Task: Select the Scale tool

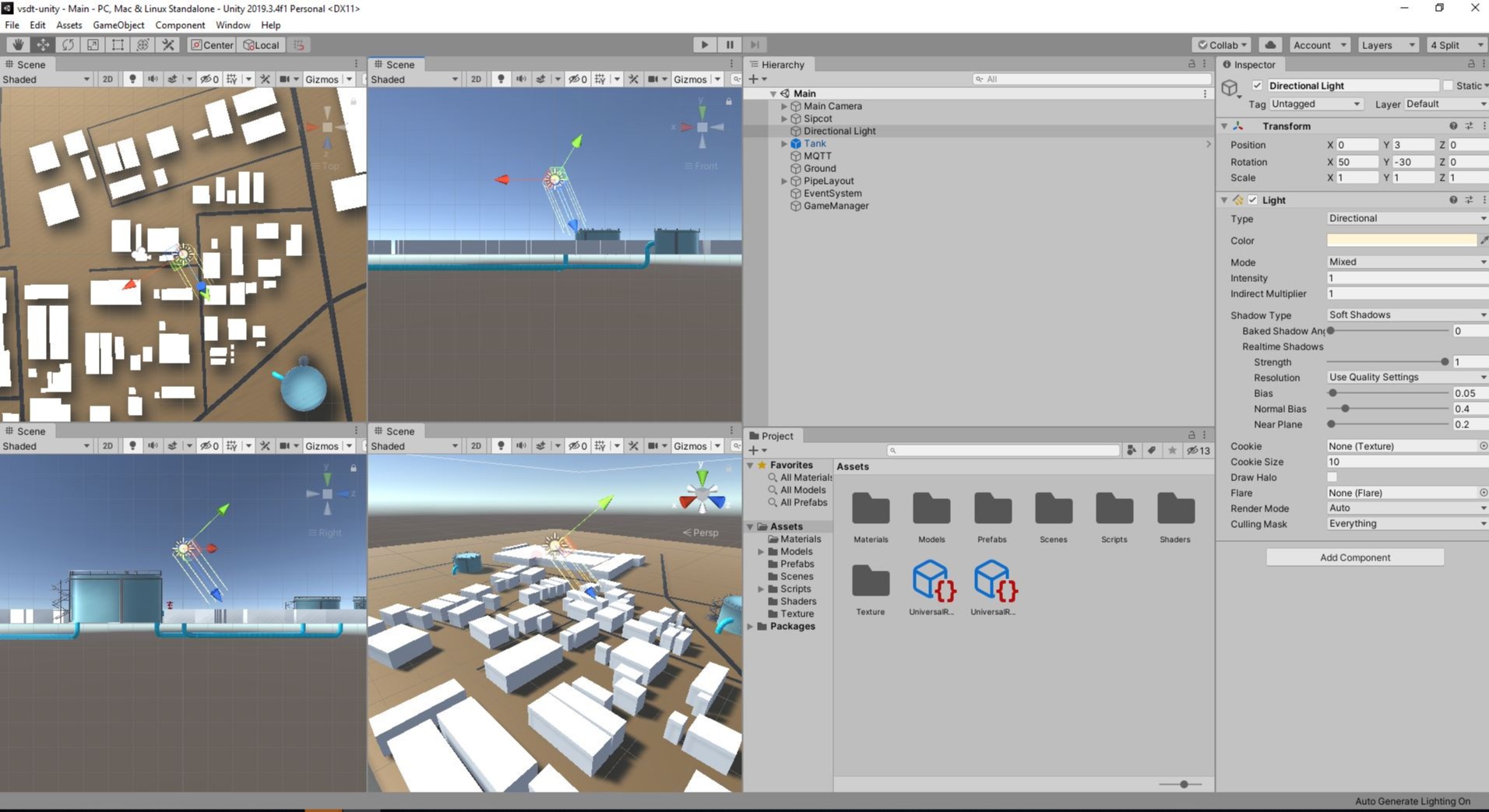Action: click(x=93, y=45)
